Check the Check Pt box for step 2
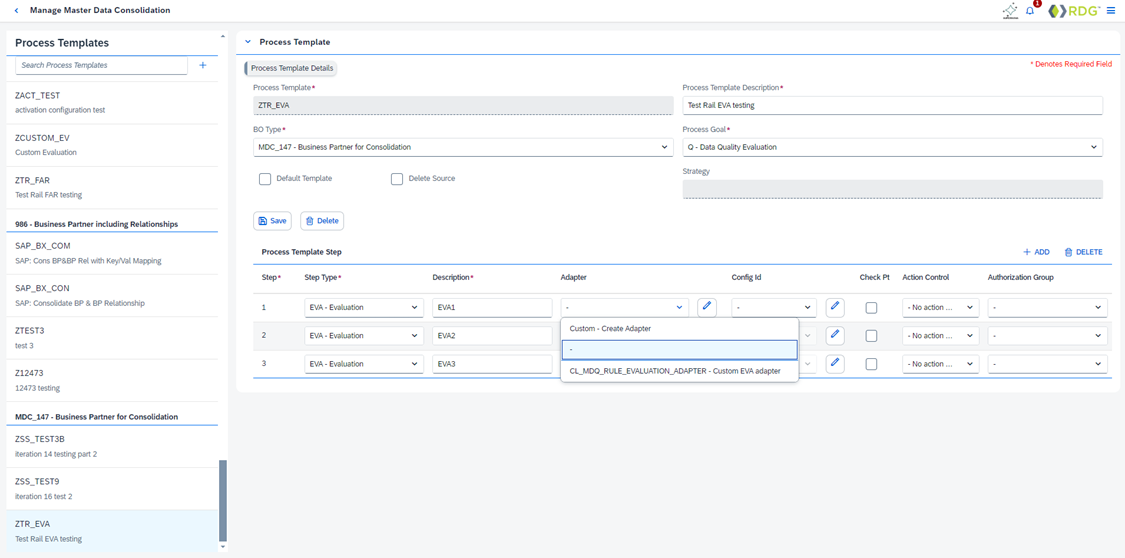The height and width of the screenshot is (558, 1125). (871, 336)
